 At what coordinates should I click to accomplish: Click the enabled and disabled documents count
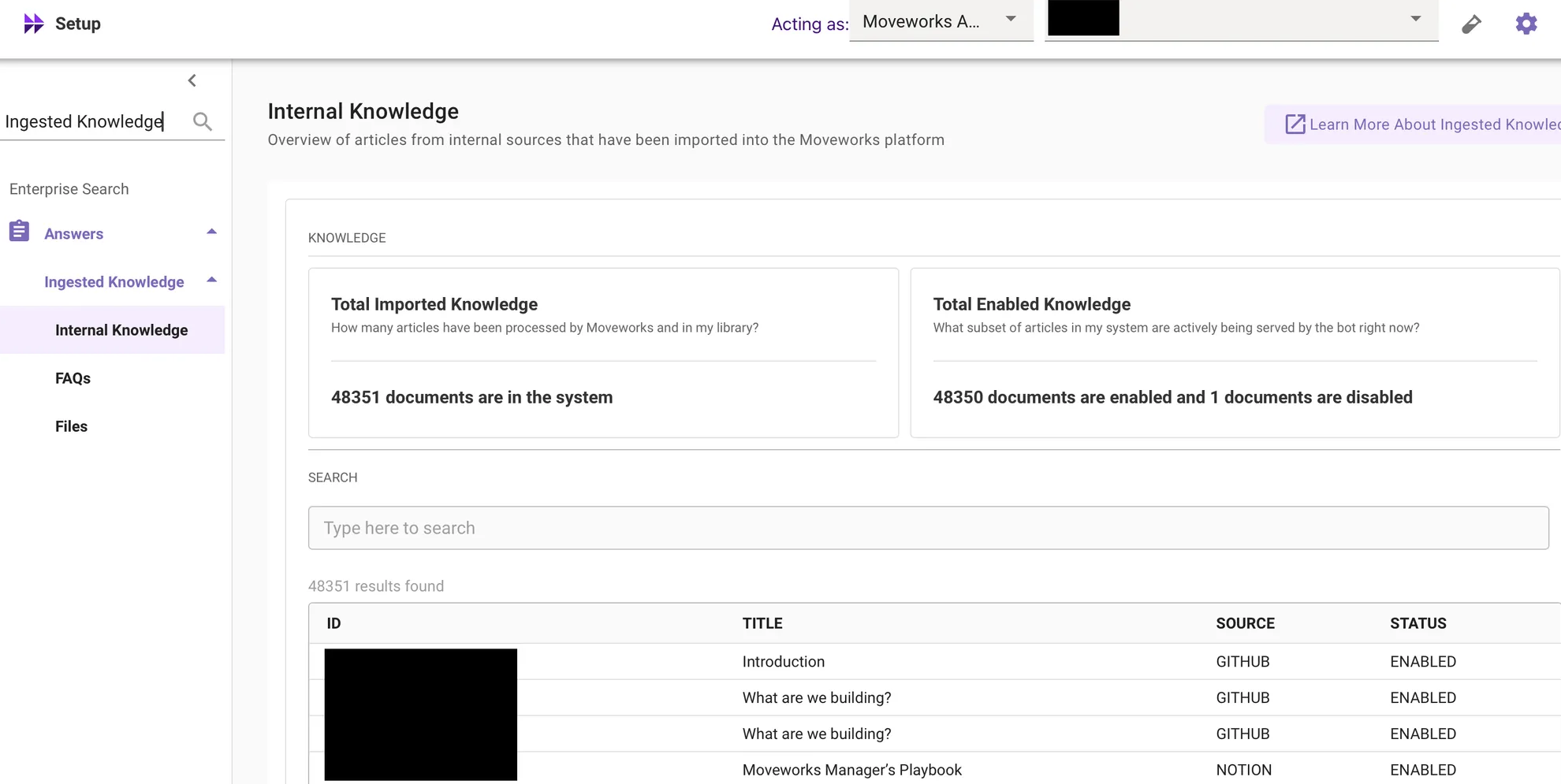click(1172, 397)
